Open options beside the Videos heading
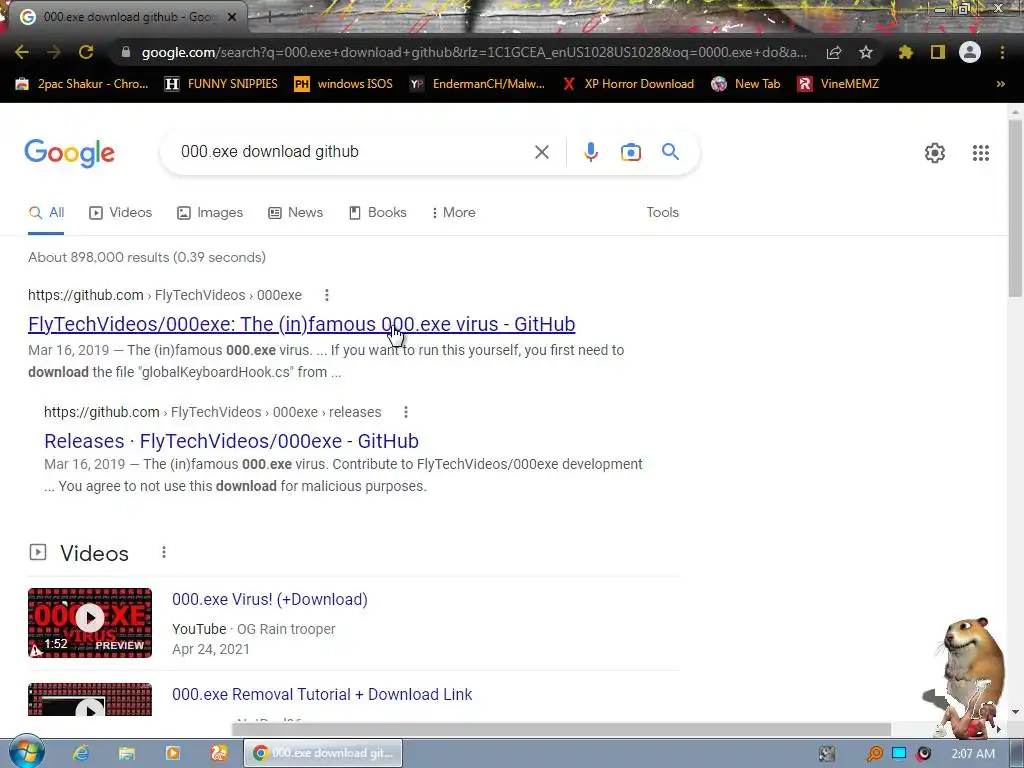 coord(164,552)
